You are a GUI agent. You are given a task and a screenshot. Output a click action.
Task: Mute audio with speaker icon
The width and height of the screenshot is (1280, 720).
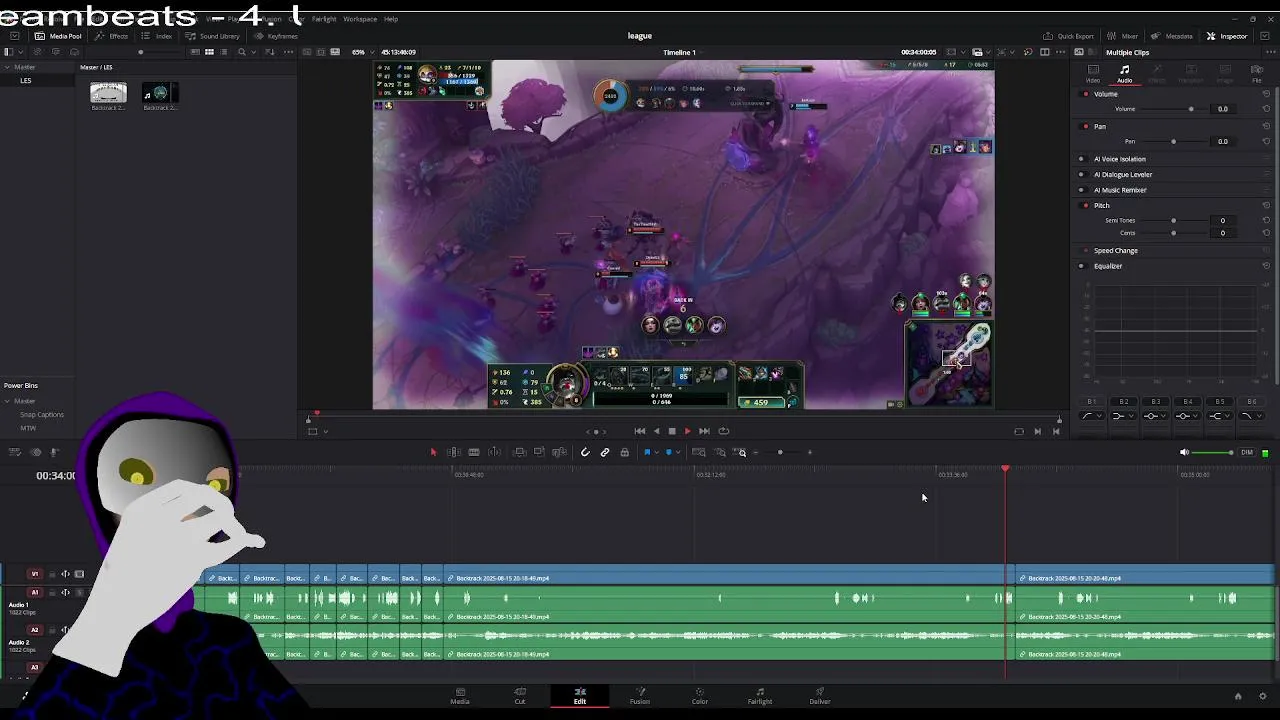coord(1184,452)
